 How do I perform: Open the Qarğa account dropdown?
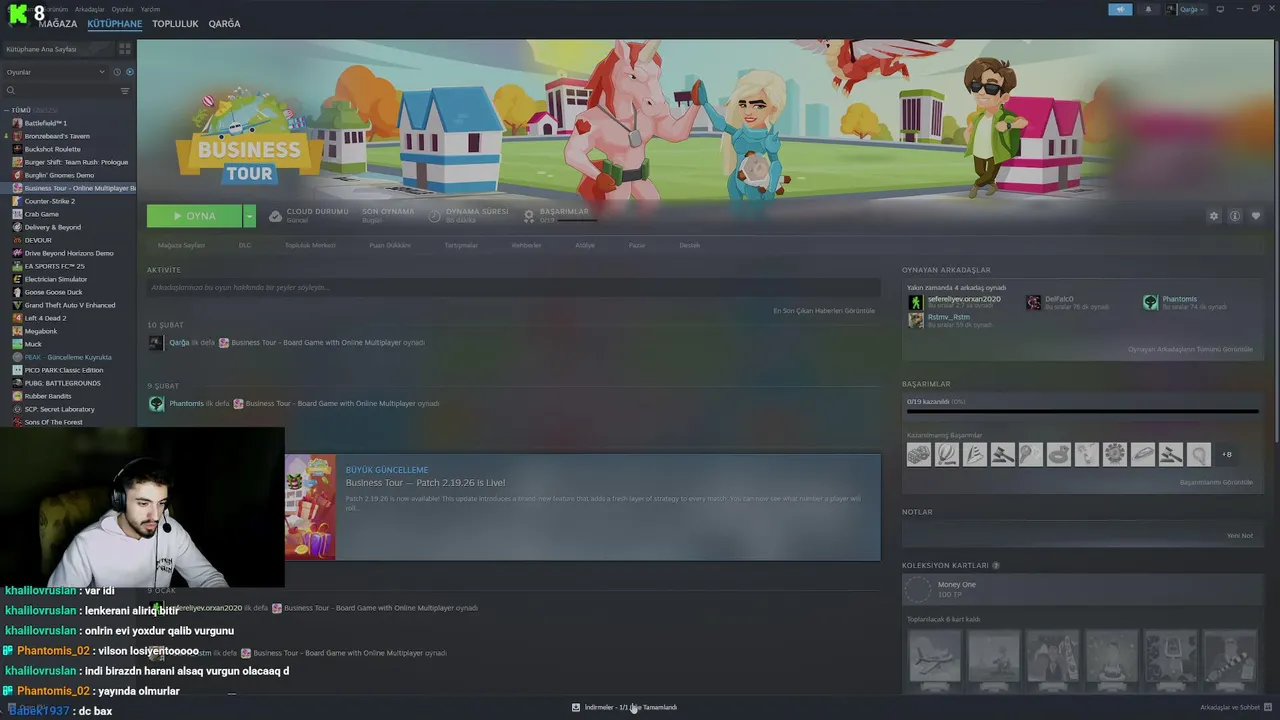1185,9
